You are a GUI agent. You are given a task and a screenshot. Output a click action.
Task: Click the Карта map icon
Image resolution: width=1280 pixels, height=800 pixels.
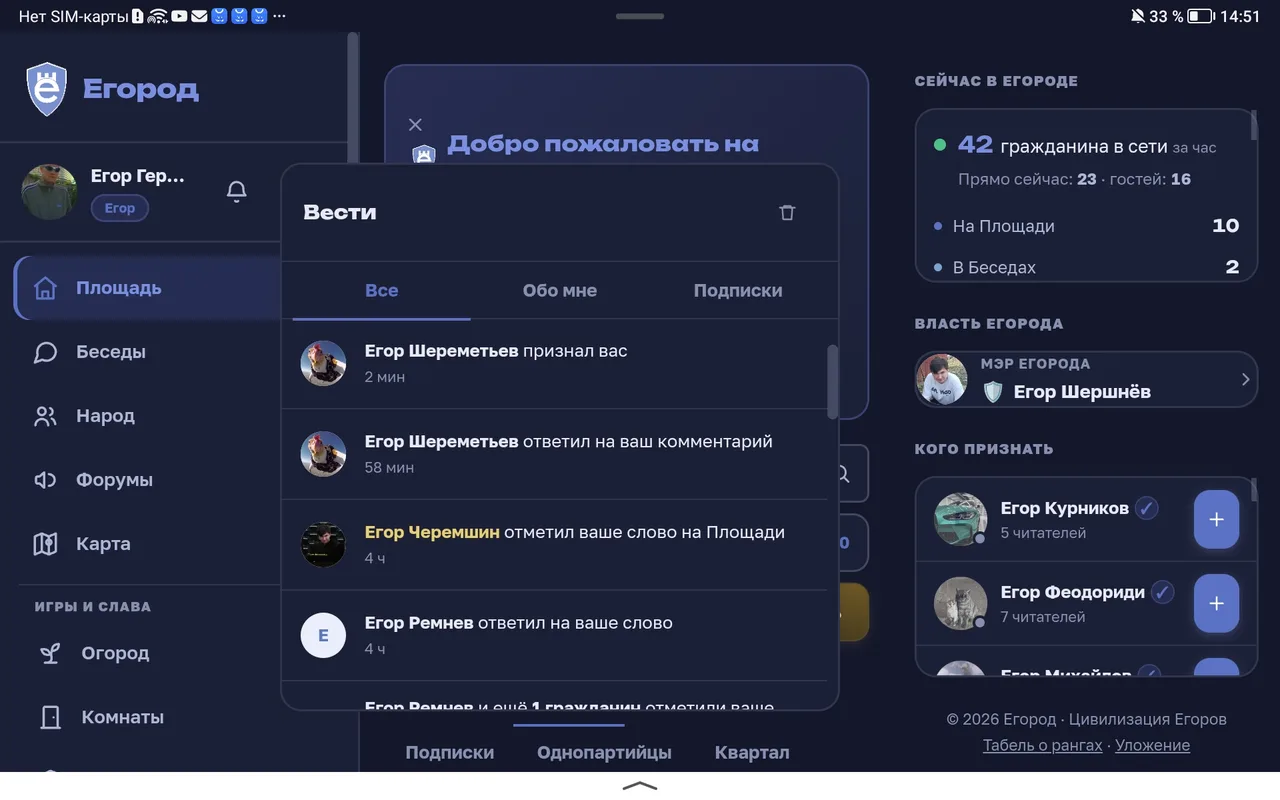[x=45, y=544]
